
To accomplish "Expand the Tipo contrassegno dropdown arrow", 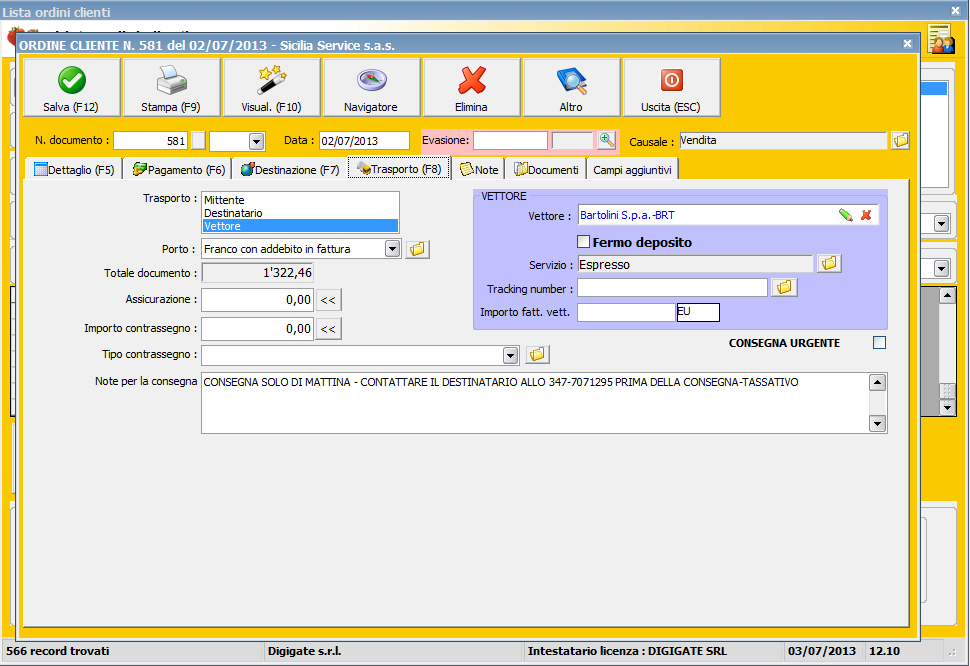I will pos(510,356).
